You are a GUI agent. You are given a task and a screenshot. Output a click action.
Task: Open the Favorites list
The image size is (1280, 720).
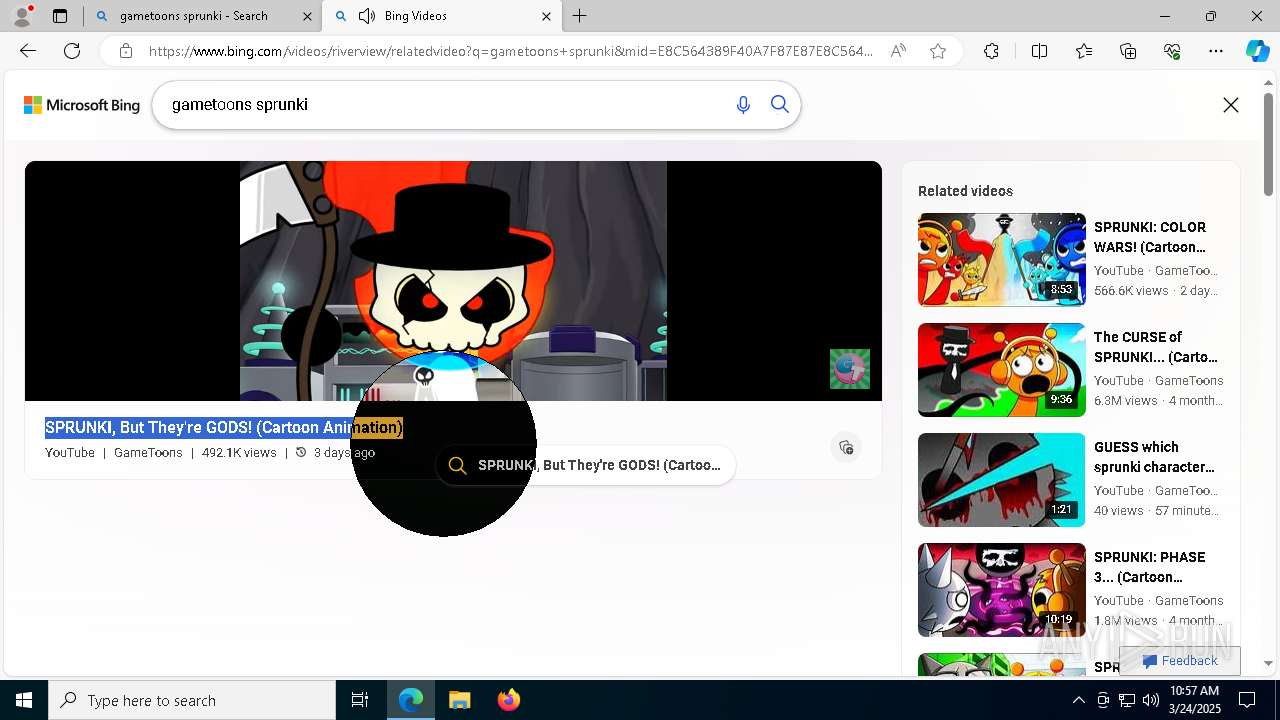tap(1084, 51)
